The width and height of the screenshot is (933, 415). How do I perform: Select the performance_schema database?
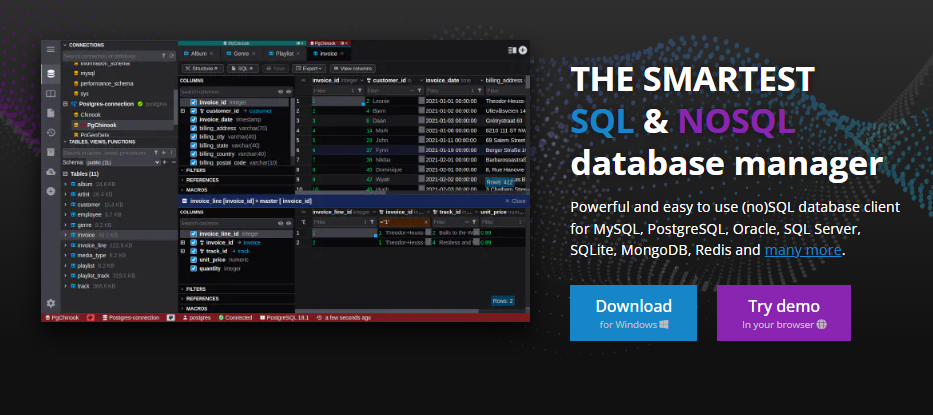(107, 84)
